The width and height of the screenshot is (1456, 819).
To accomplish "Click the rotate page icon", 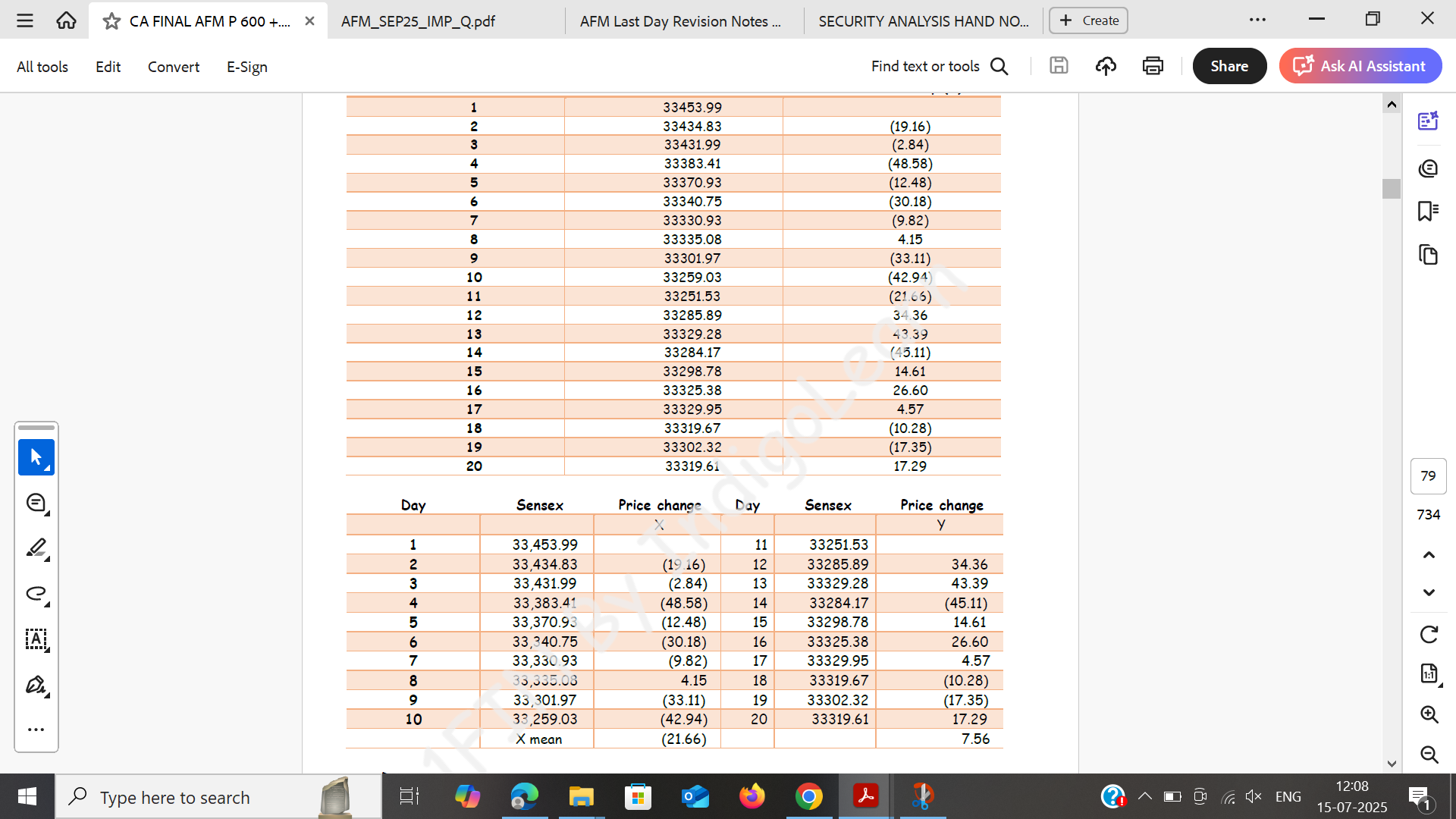I will (x=1429, y=634).
